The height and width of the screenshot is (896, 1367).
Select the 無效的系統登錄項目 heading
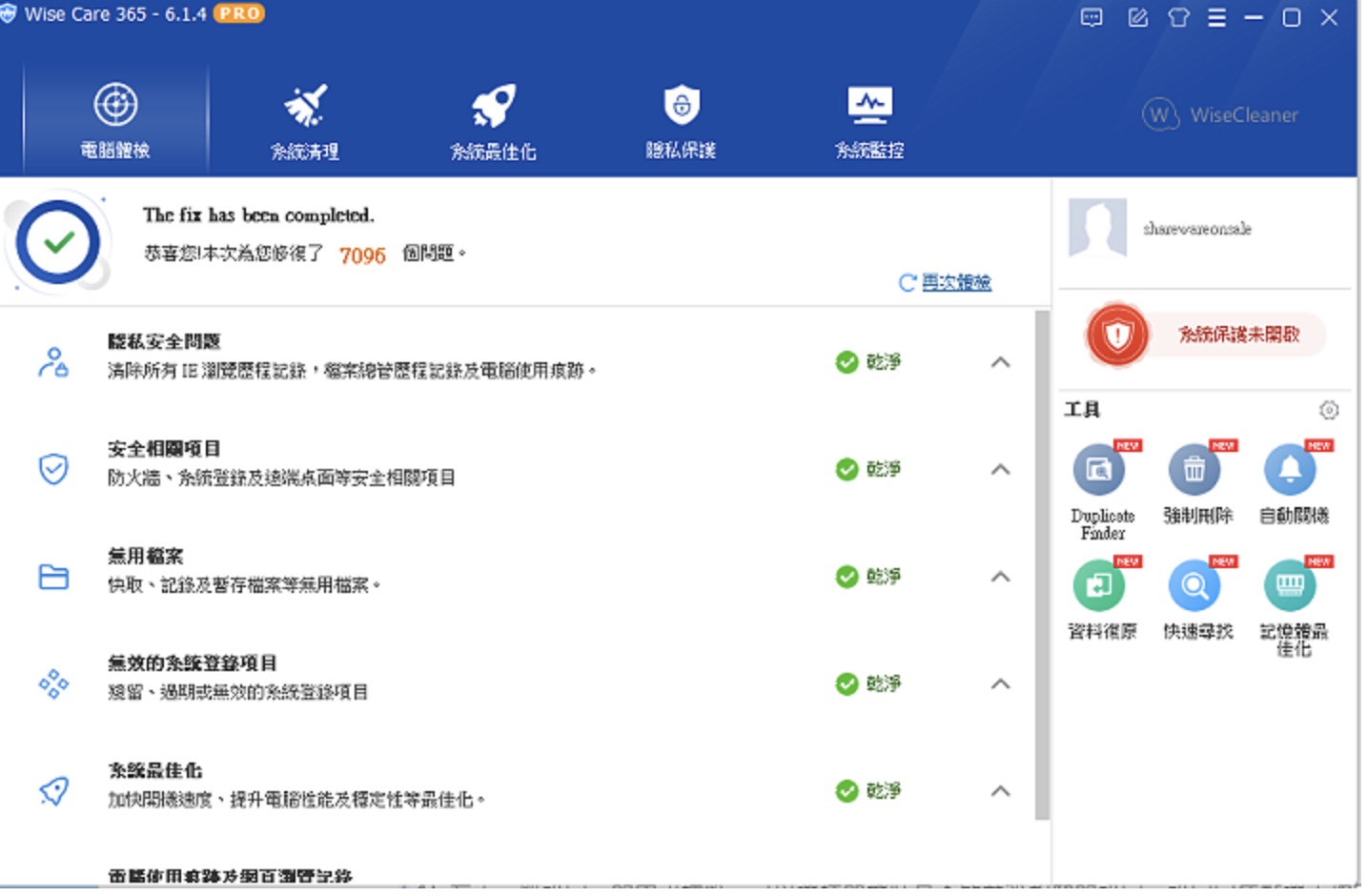point(192,662)
